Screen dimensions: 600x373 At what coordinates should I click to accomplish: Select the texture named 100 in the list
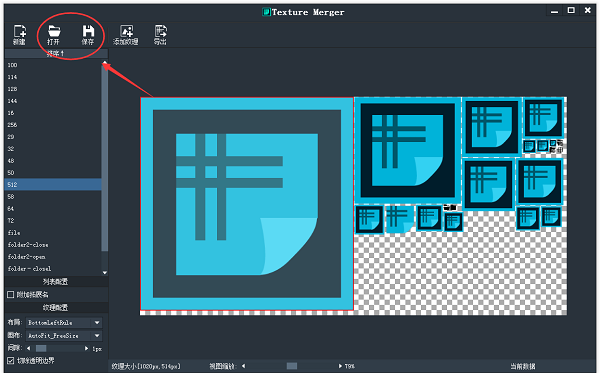click(53, 65)
